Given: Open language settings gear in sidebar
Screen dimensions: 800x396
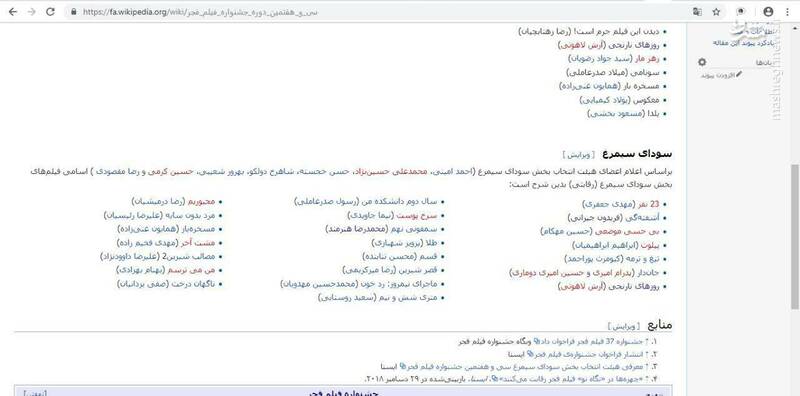Looking at the screenshot, I should click(702, 62).
